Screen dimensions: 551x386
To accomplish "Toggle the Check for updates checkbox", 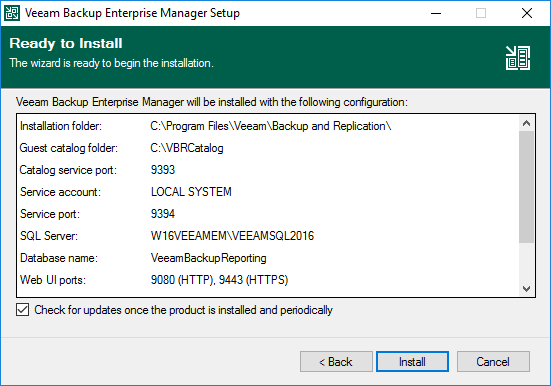I will [x=22, y=310].
